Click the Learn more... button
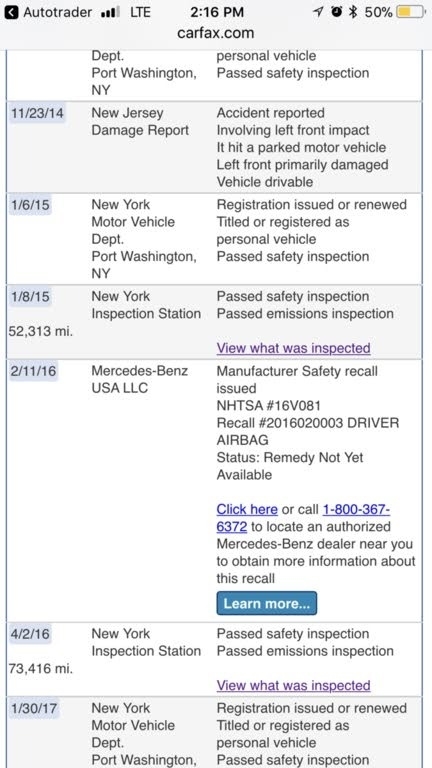 (266, 603)
